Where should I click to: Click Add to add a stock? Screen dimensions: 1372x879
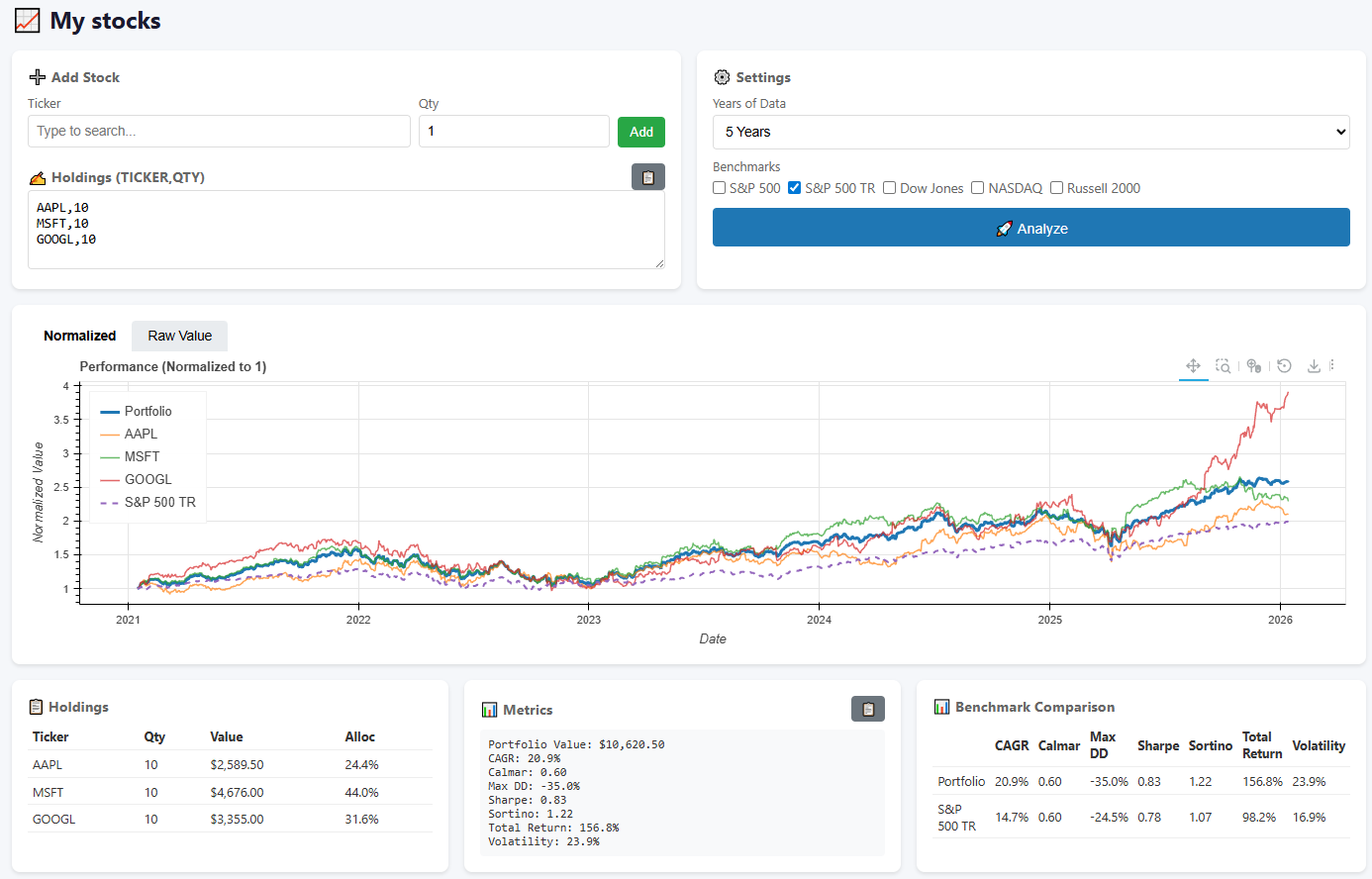pos(641,131)
